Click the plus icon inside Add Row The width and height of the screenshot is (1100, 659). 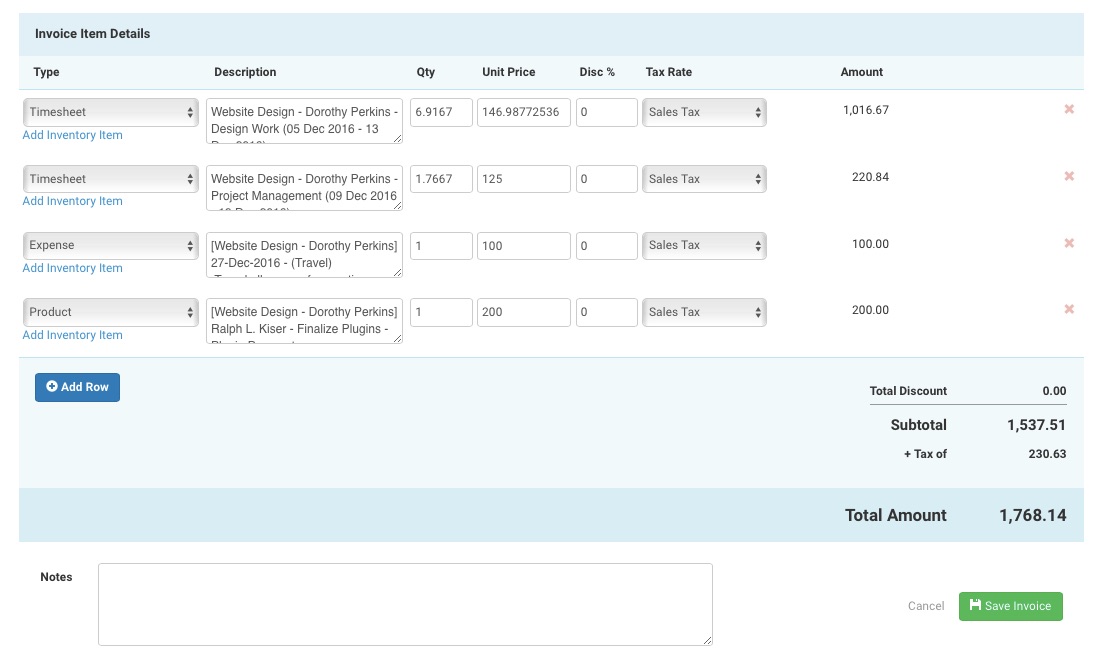click(x=53, y=387)
